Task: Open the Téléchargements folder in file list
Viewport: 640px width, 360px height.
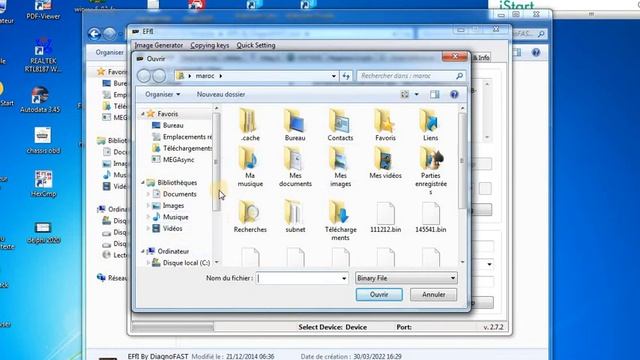Action: 340,221
